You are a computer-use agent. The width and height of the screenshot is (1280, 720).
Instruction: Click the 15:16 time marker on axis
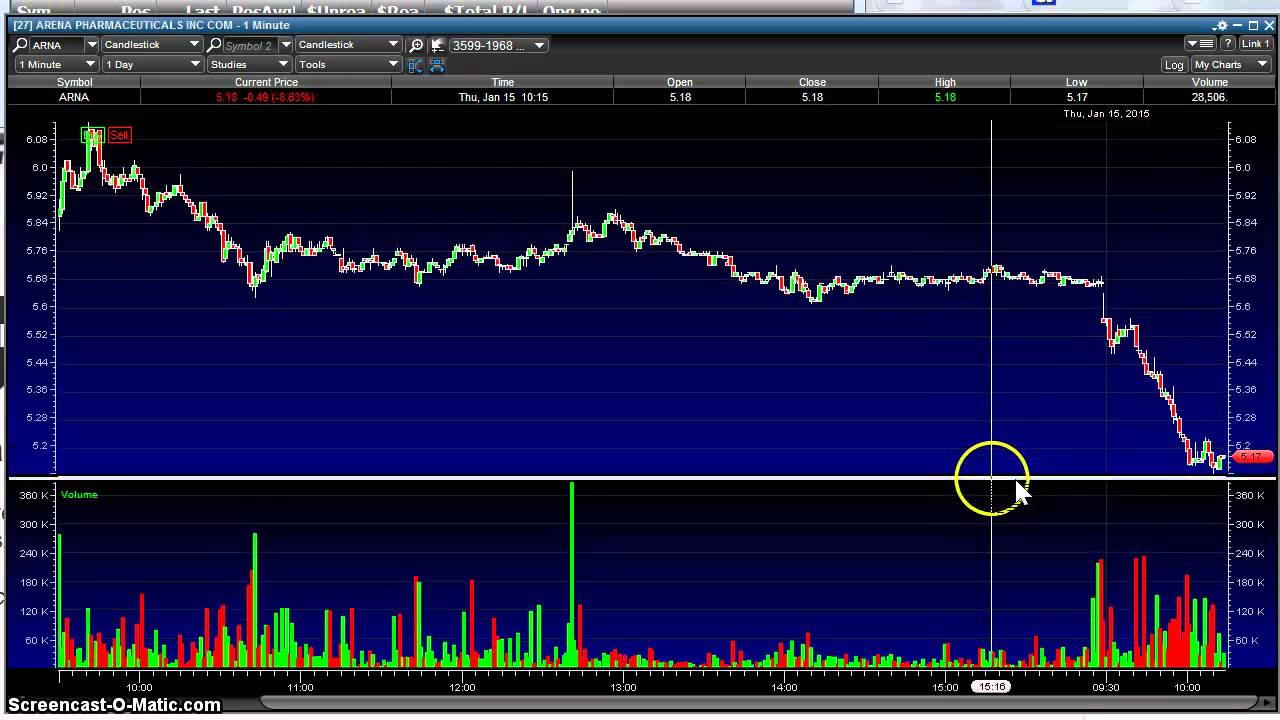coord(992,687)
